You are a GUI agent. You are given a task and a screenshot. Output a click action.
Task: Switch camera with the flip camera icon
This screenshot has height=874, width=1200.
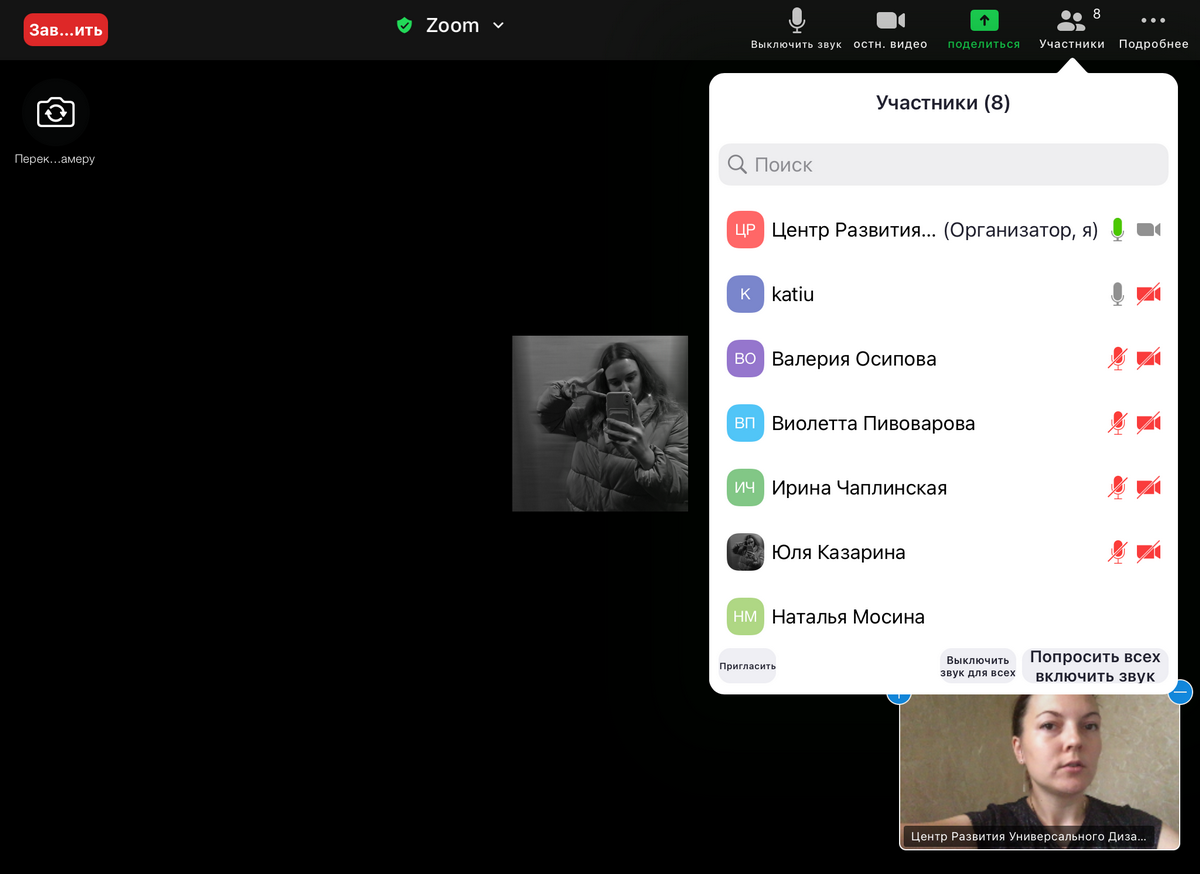coord(56,112)
